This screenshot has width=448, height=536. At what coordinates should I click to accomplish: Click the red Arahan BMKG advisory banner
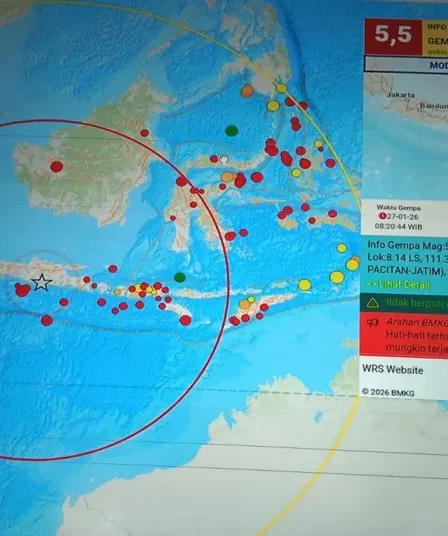404,335
